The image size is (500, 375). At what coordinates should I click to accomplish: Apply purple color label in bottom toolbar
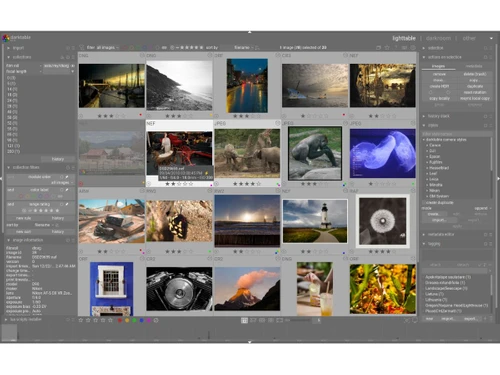(x=149, y=320)
